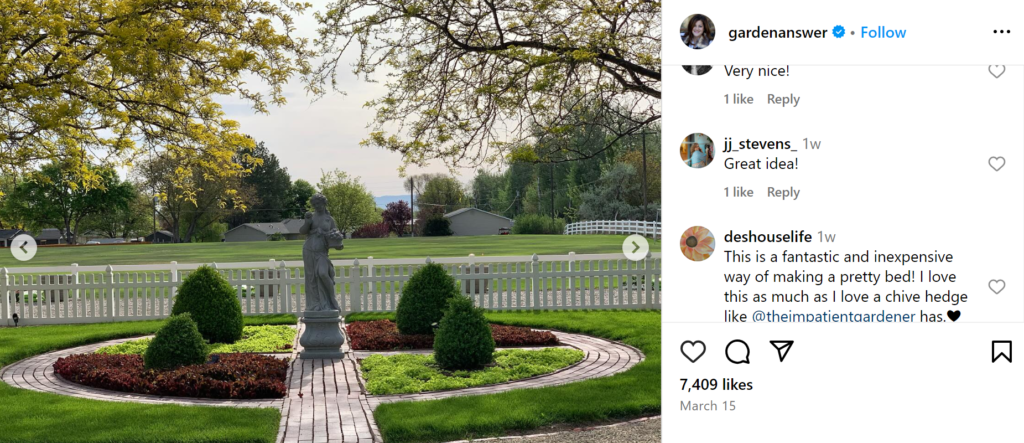The height and width of the screenshot is (443, 1024).
Task: Open the three-dot more options menu
Action: tap(1001, 32)
